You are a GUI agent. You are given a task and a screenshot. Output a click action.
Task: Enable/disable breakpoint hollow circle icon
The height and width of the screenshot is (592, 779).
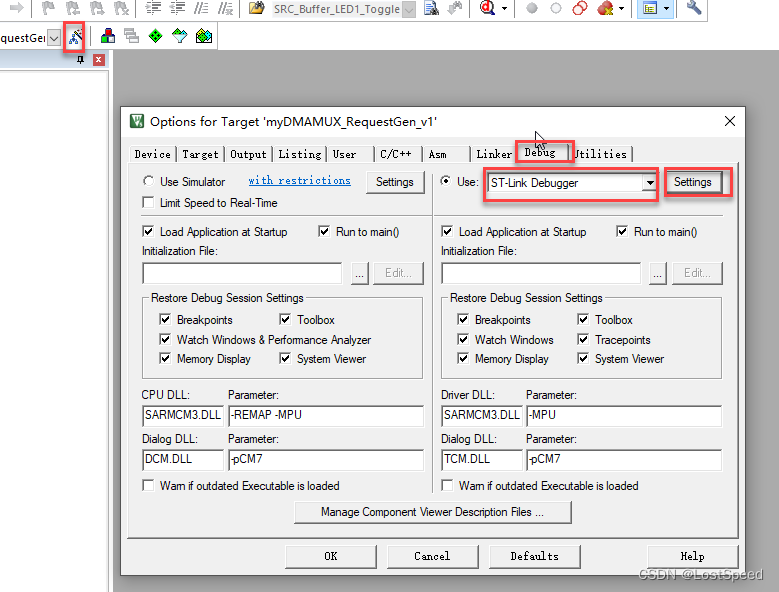[x=556, y=8]
